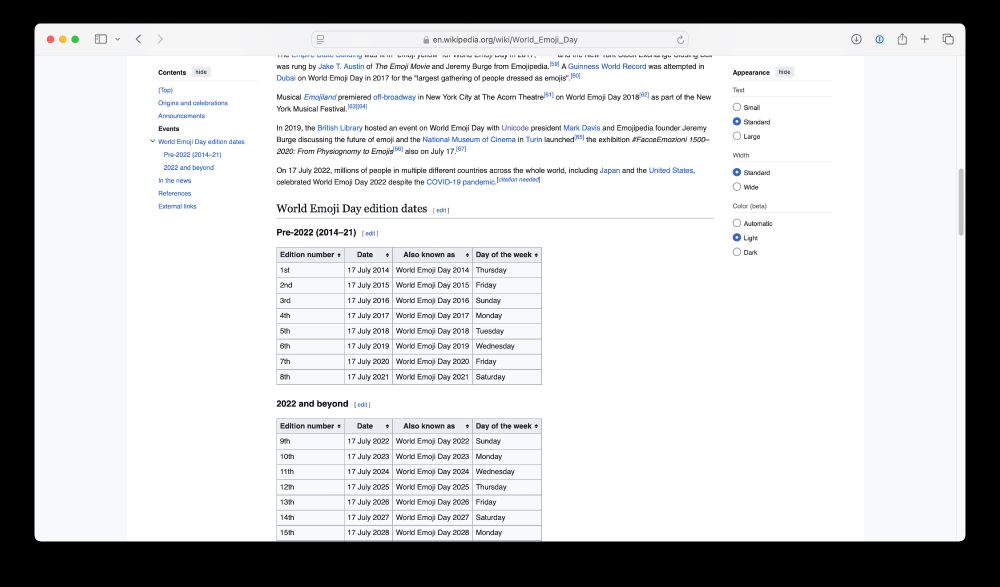This screenshot has width=1000, height=587.
Task: Sort first table by Also known as
Action: pos(432,255)
